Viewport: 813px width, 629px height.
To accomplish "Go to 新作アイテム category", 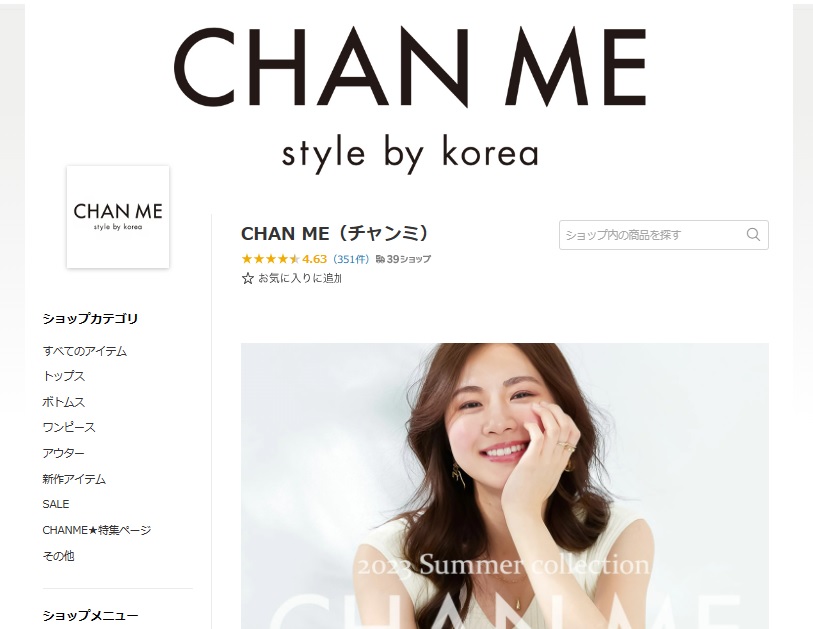I will coord(74,479).
